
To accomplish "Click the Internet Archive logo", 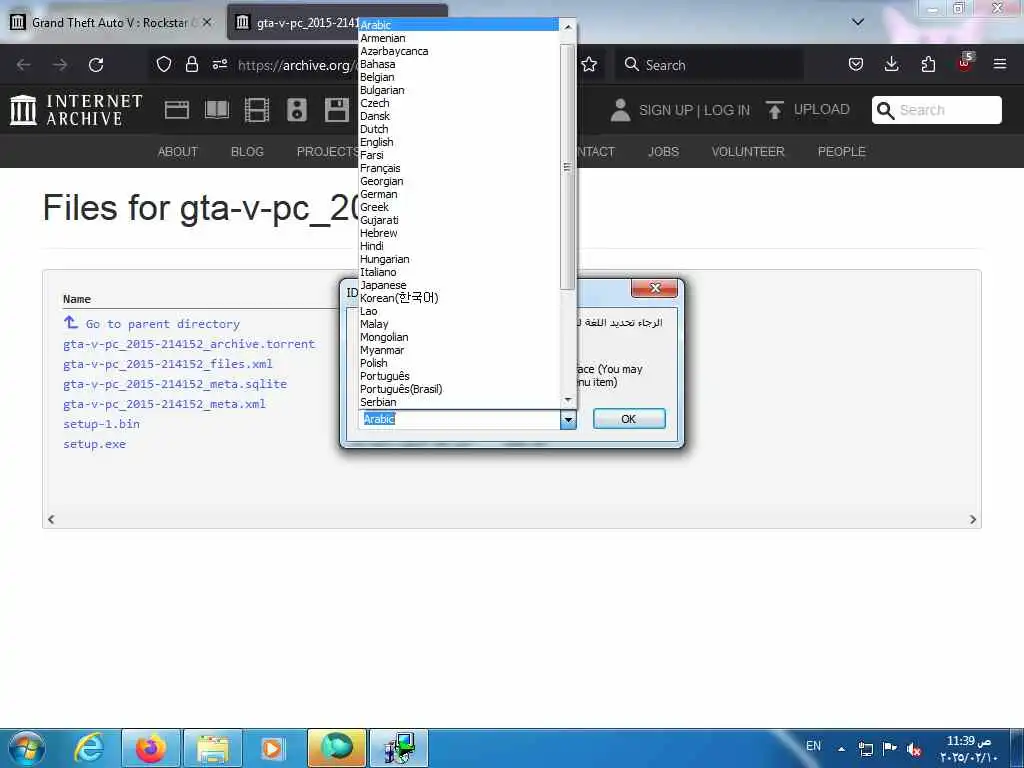I will (76, 110).
